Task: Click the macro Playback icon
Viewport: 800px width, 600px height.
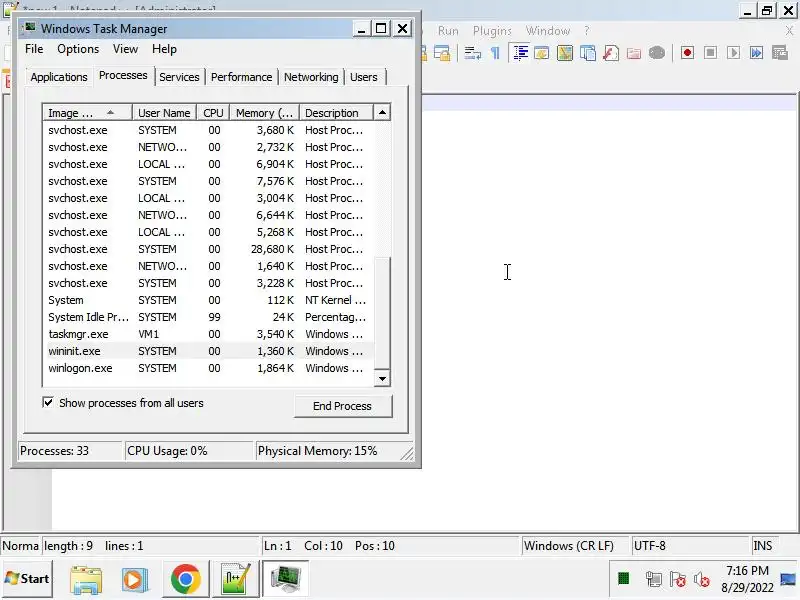Action: pyautogui.click(x=733, y=53)
